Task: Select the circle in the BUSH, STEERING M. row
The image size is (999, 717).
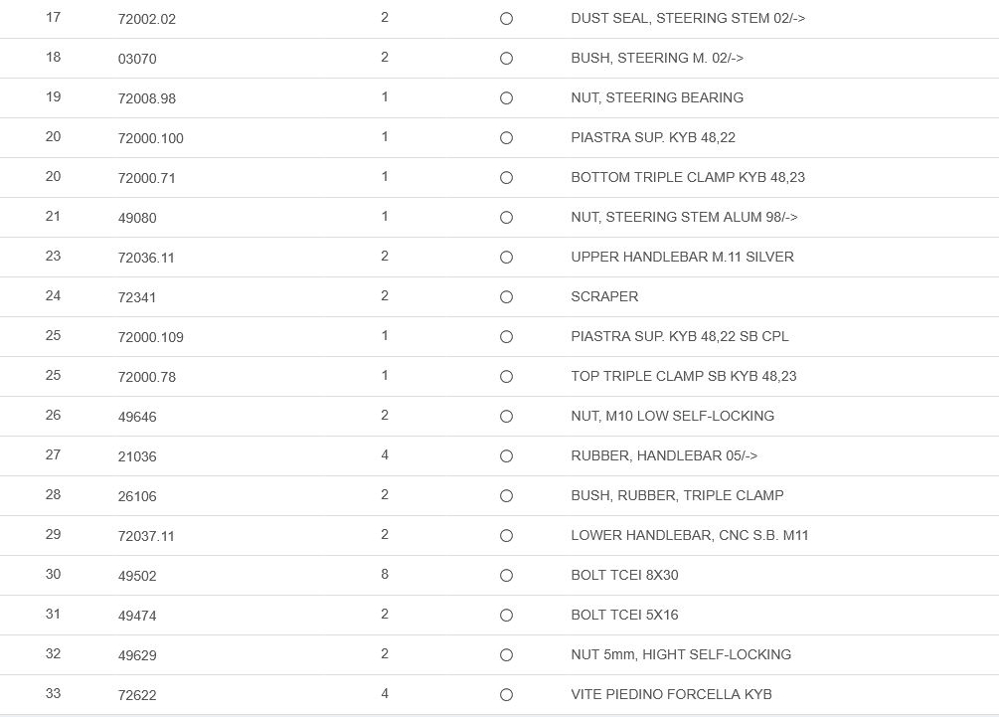Action: pos(506,59)
